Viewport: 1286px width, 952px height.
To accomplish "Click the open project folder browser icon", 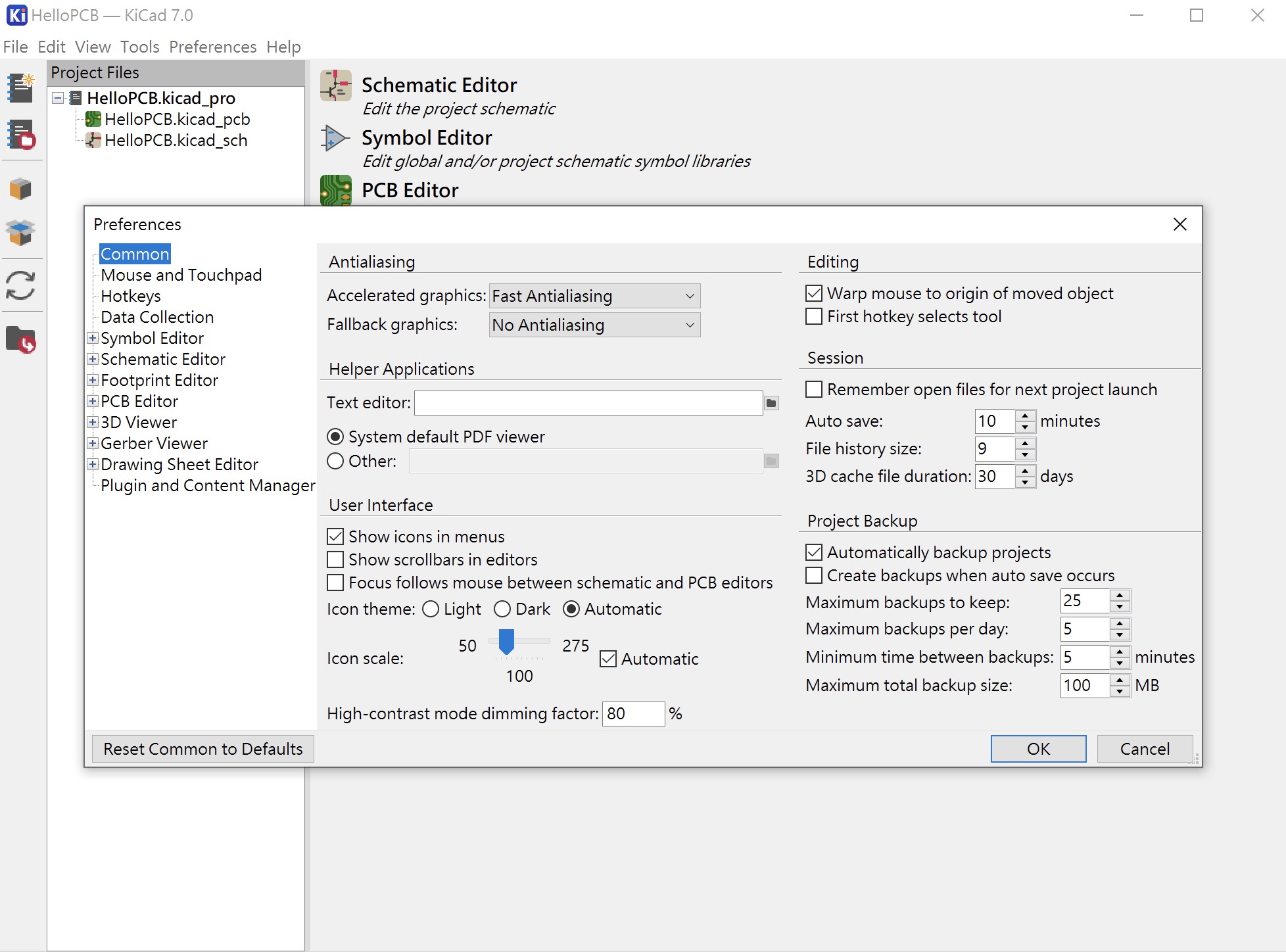I will coord(21,340).
